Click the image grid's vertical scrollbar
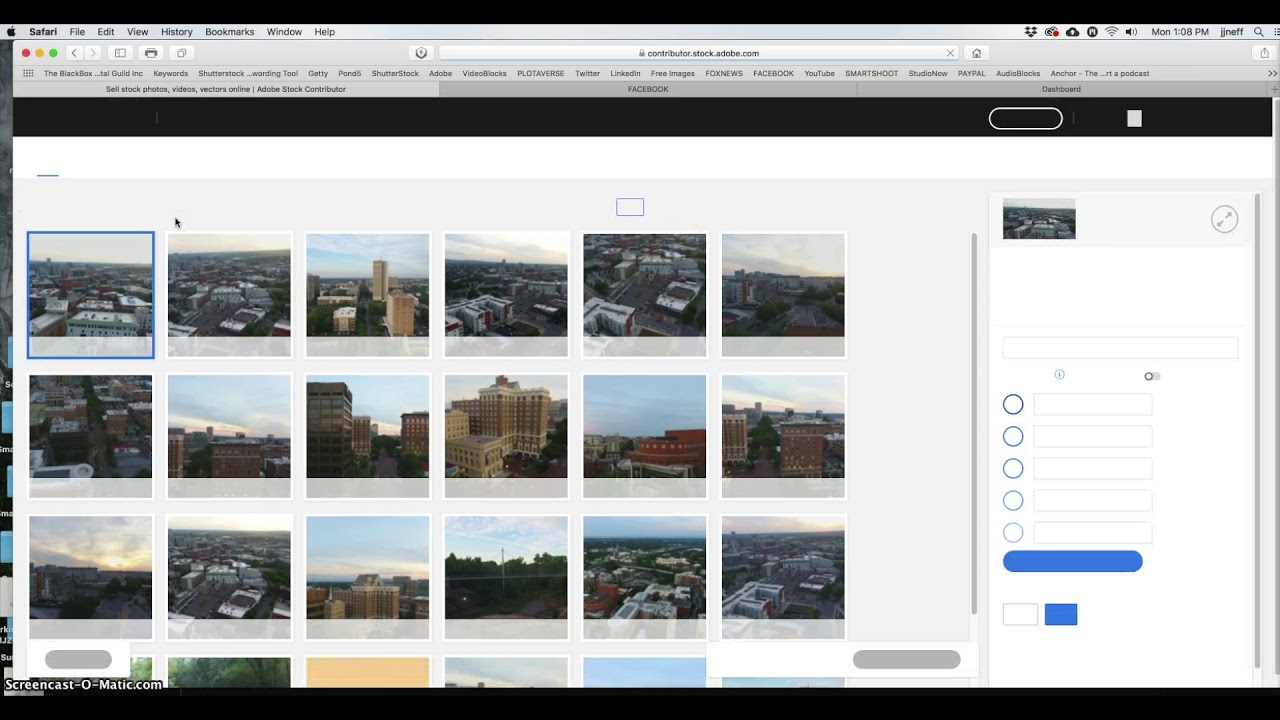The width and height of the screenshot is (1280, 720). 974,423
